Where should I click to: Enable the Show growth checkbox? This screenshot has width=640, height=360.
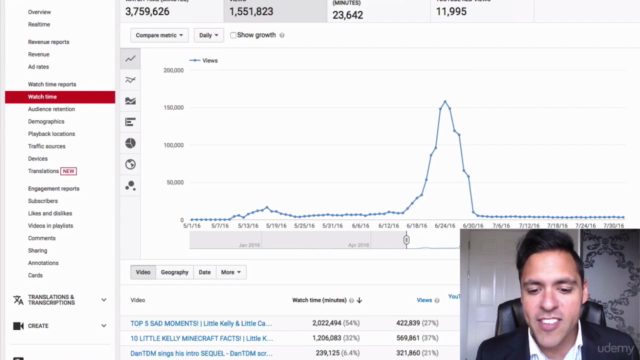click(233, 35)
